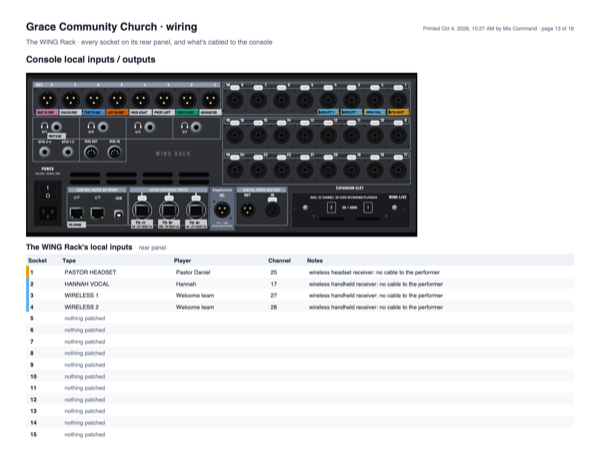
Task: Click 'nothing patched' in socket 10 row
Action: point(85,377)
